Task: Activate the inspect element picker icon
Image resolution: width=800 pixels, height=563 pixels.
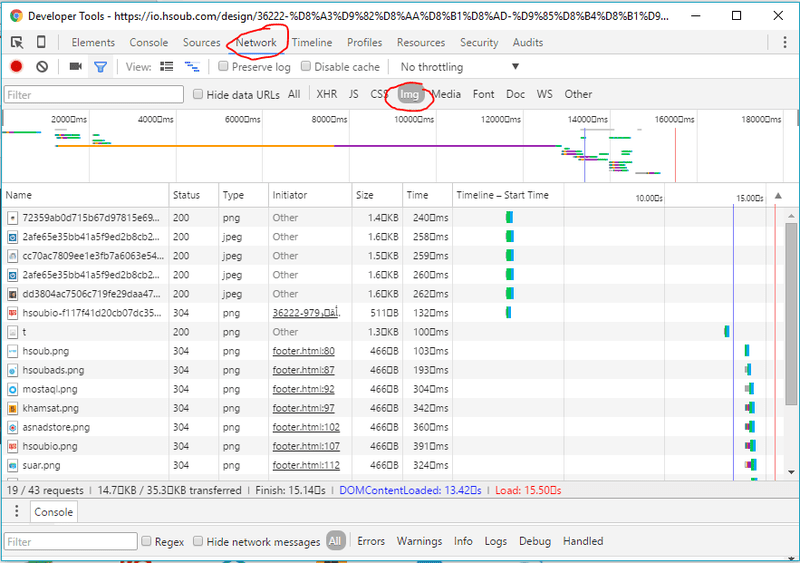Action: pos(17,42)
